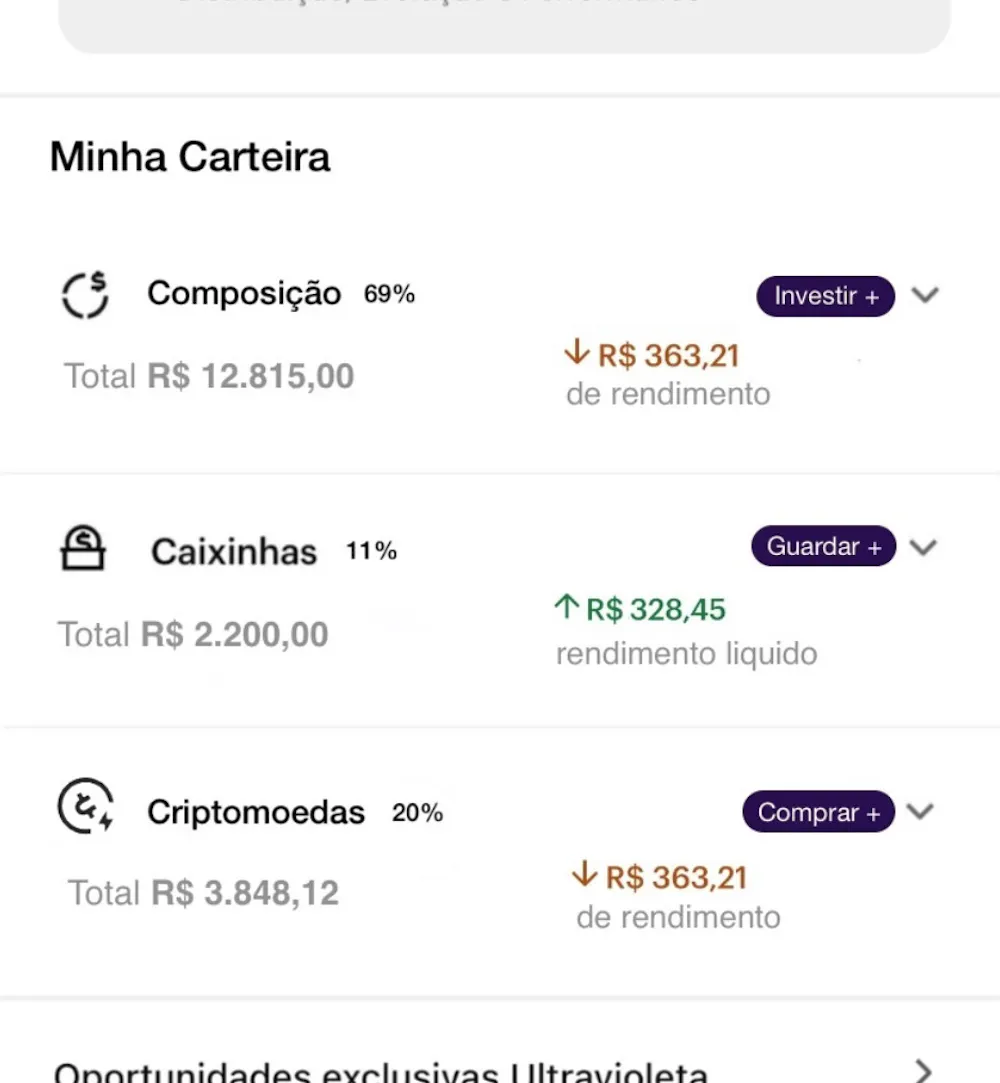Screen dimensions: 1000x1083
Task: Select the Criptomoedas label
Action: click(256, 812)
